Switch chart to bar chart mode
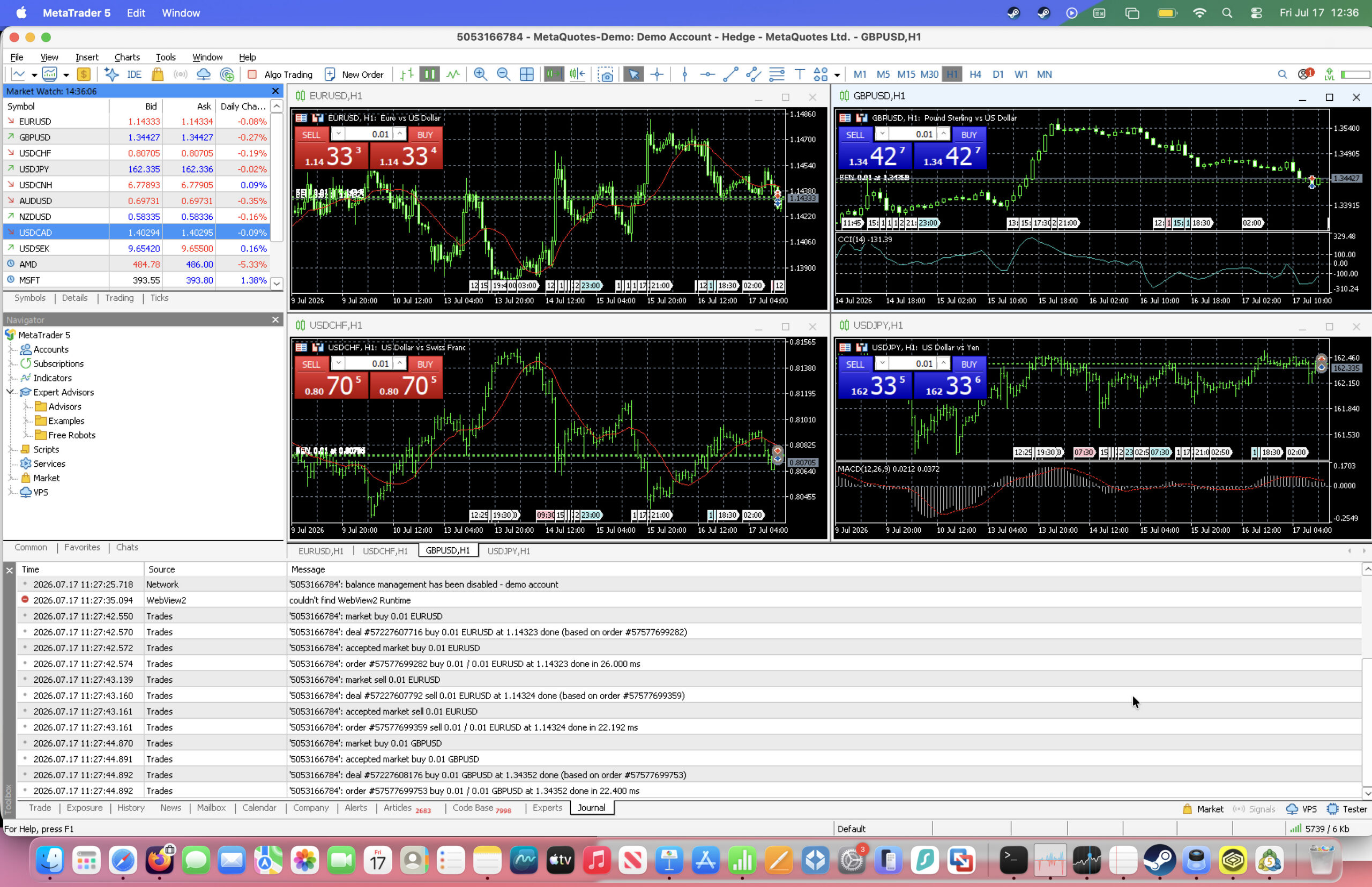 point(407,74)
